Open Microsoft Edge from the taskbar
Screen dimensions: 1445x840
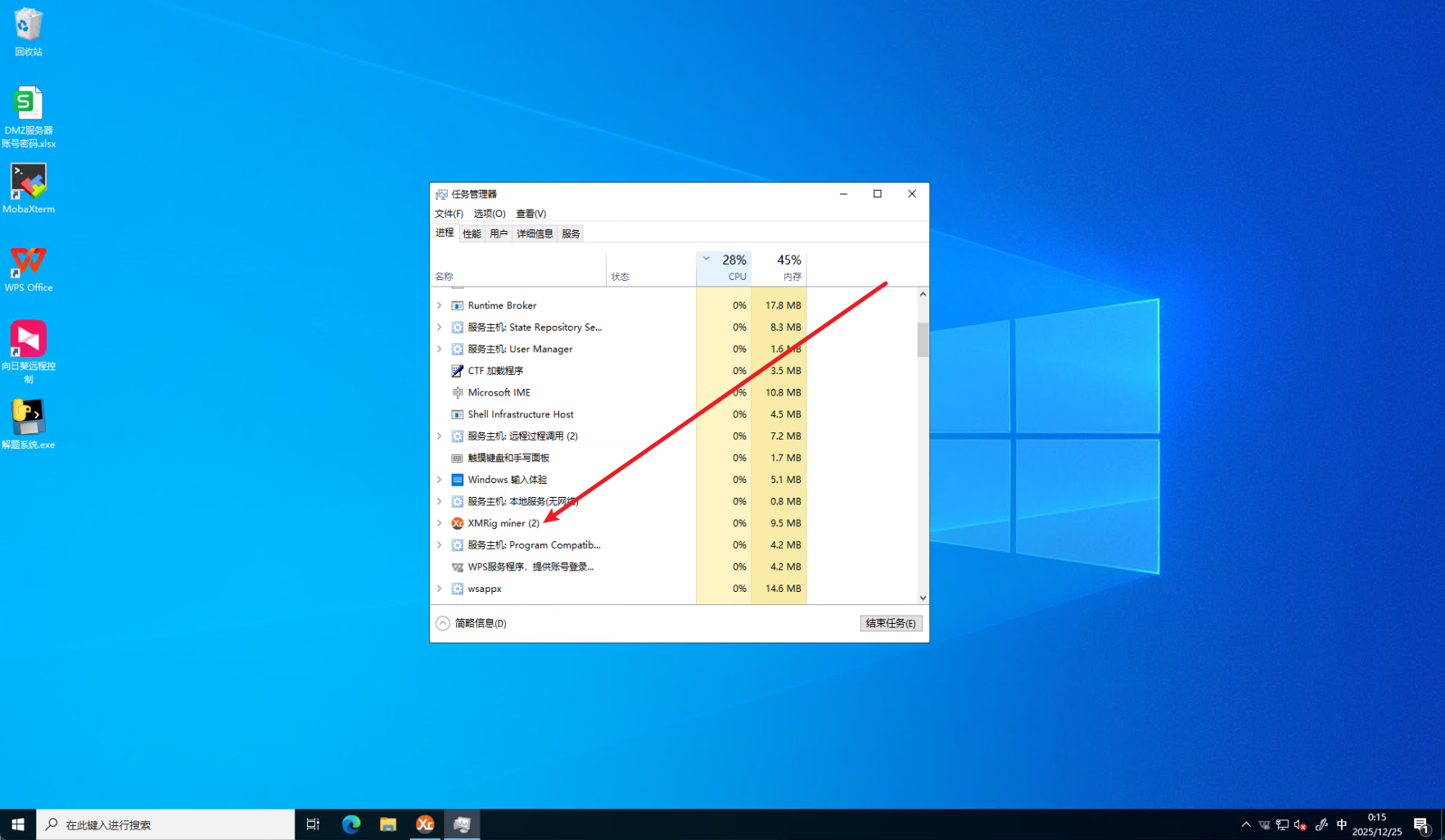pos(351,824)
